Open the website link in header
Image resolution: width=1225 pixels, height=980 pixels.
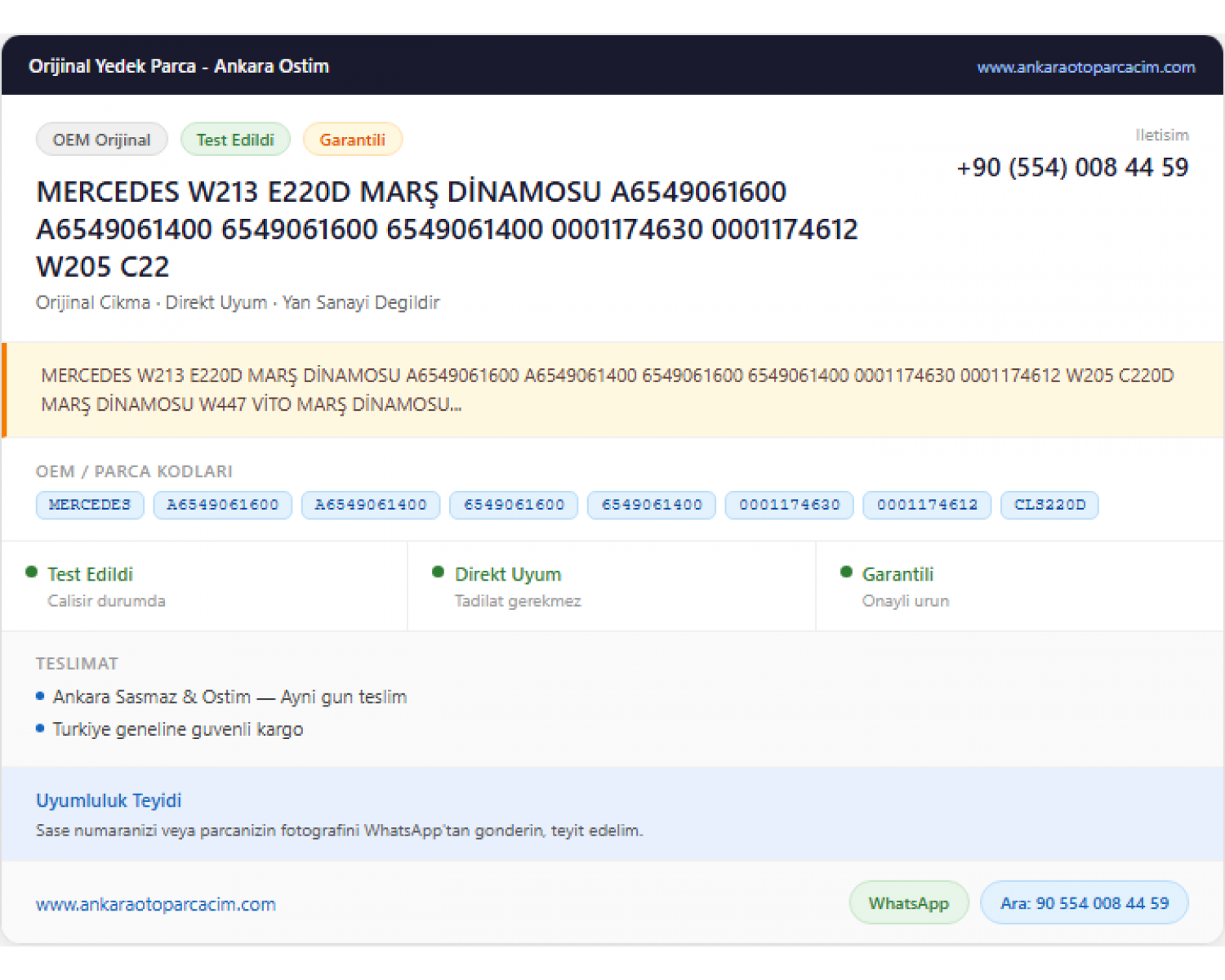tap(1085, 67)
